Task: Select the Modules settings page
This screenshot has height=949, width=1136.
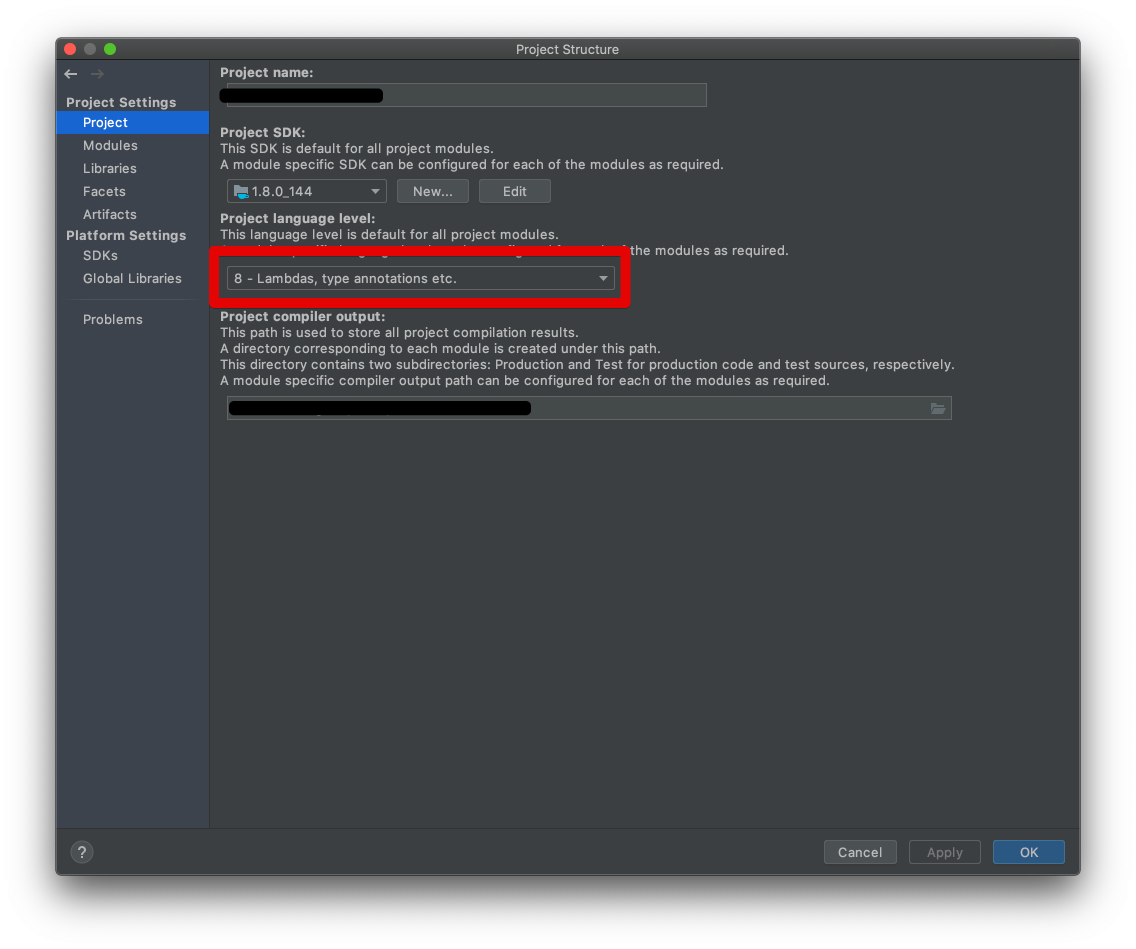Action: tap(110, 145)
